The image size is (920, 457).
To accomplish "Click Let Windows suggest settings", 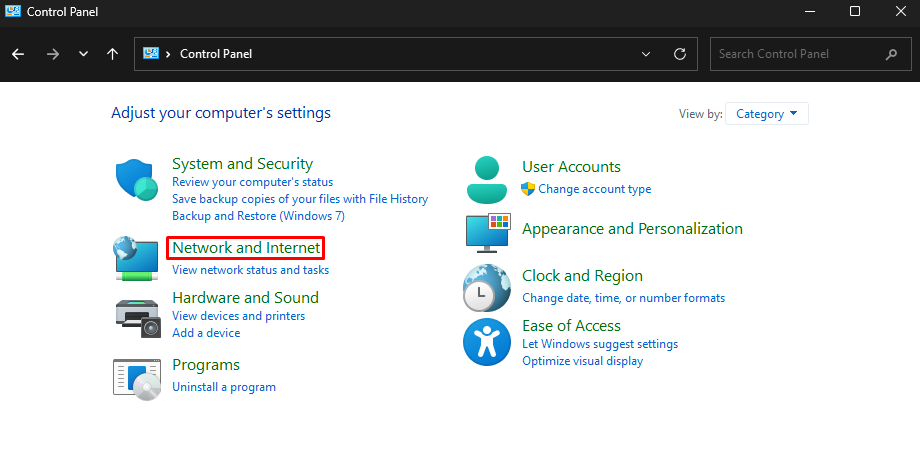I will [600, 344].
